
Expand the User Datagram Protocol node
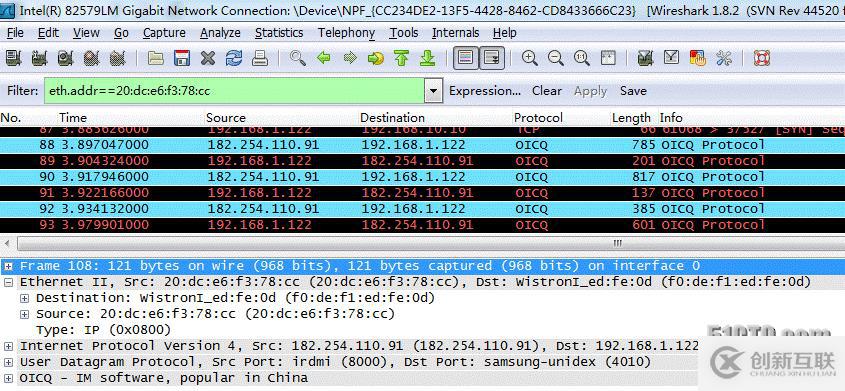coord(9,362)
